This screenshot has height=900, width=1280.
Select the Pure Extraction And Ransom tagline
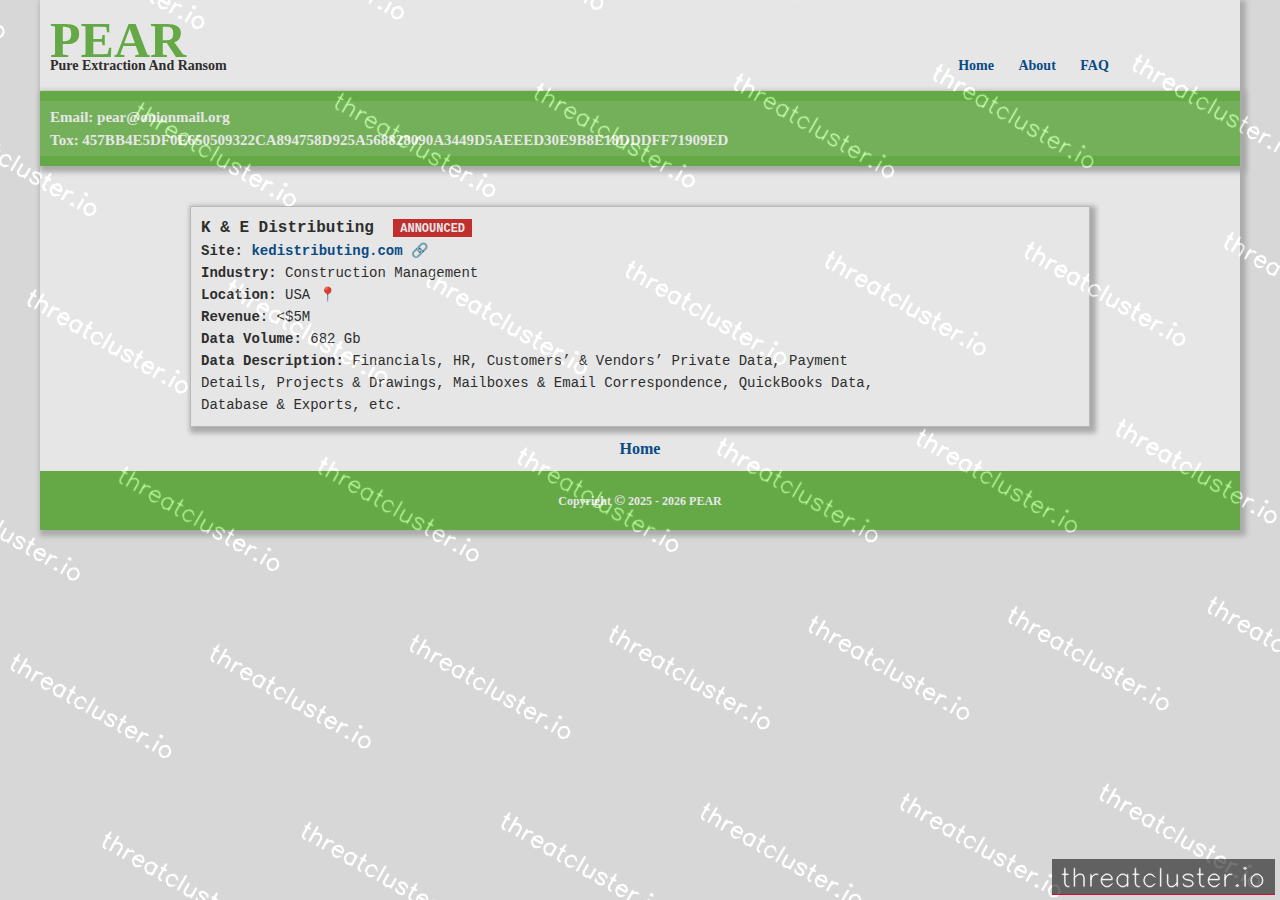[138, 65]
